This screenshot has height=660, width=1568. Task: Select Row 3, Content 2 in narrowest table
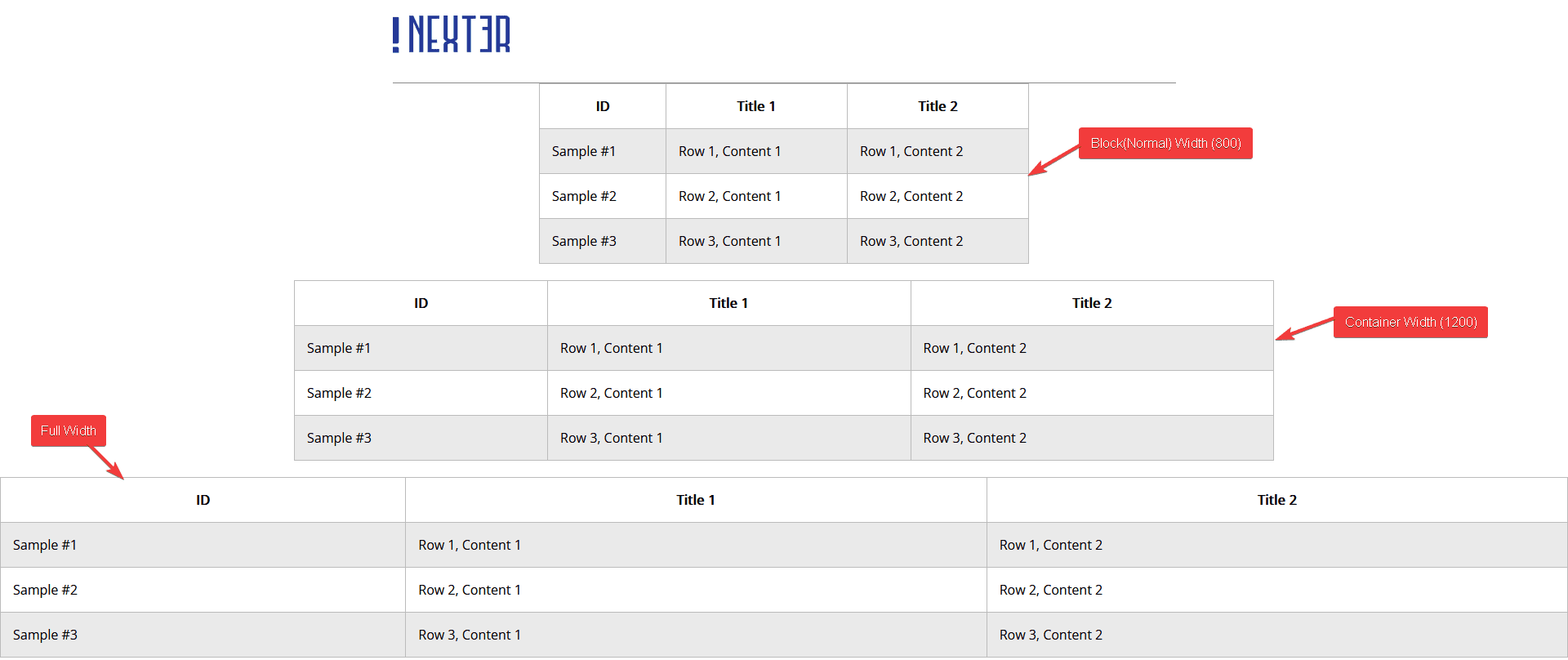point(938,241)
